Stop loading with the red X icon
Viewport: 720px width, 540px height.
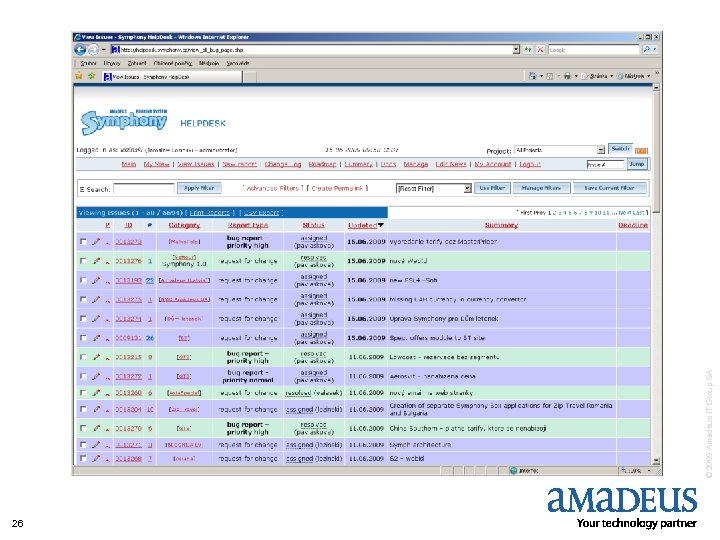coord(541,50)
